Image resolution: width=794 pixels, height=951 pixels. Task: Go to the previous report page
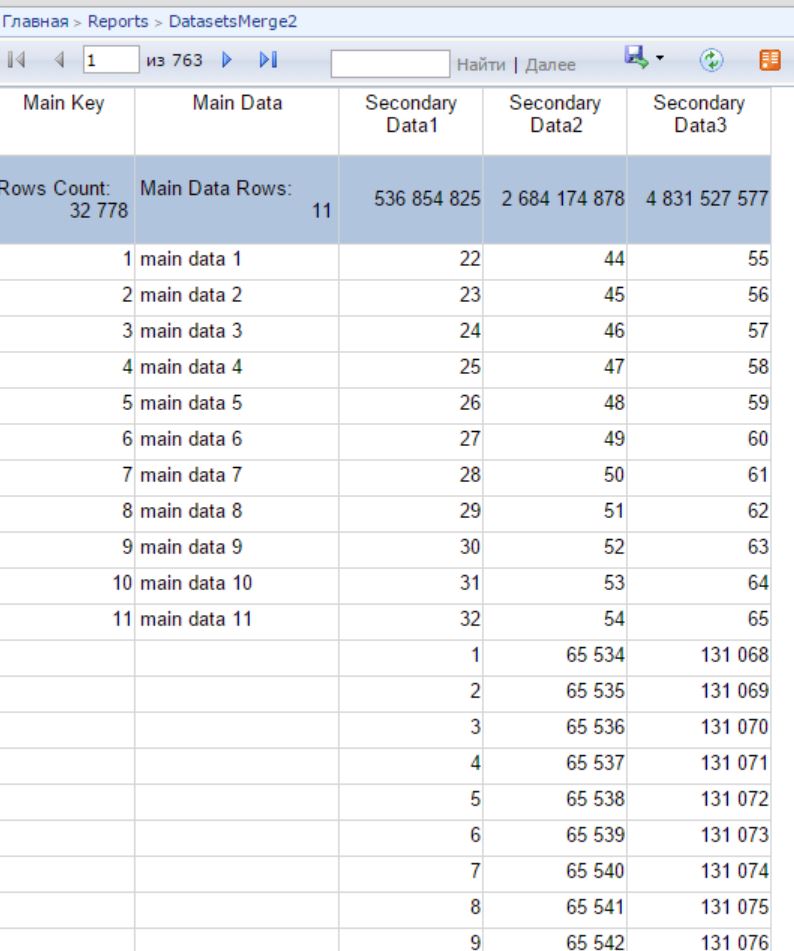pyautogui.click(x=59, y=59)
